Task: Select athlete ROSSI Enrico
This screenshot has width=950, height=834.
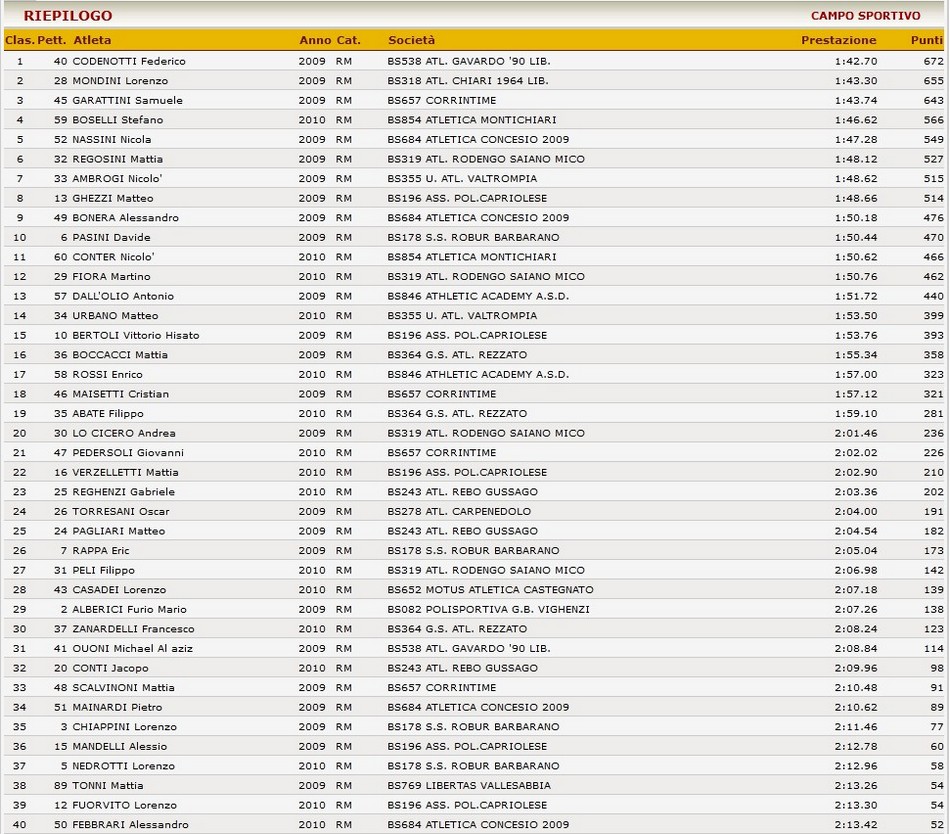Action: point(107,374)
